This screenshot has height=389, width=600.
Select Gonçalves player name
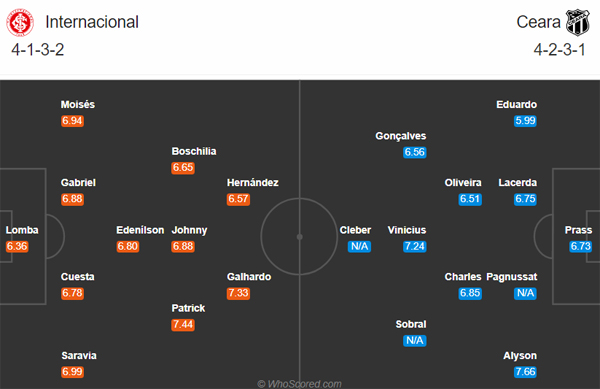(401, 136)
